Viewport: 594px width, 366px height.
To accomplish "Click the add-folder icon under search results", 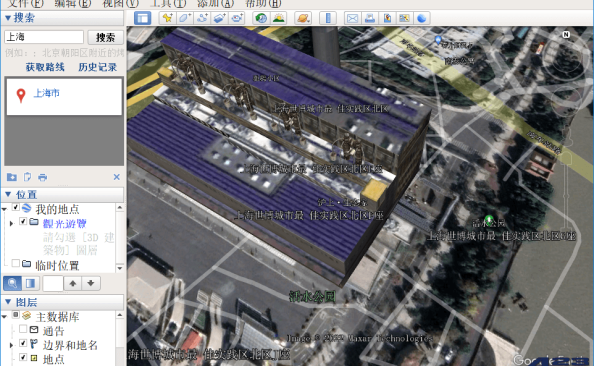I will click(12, 177).
